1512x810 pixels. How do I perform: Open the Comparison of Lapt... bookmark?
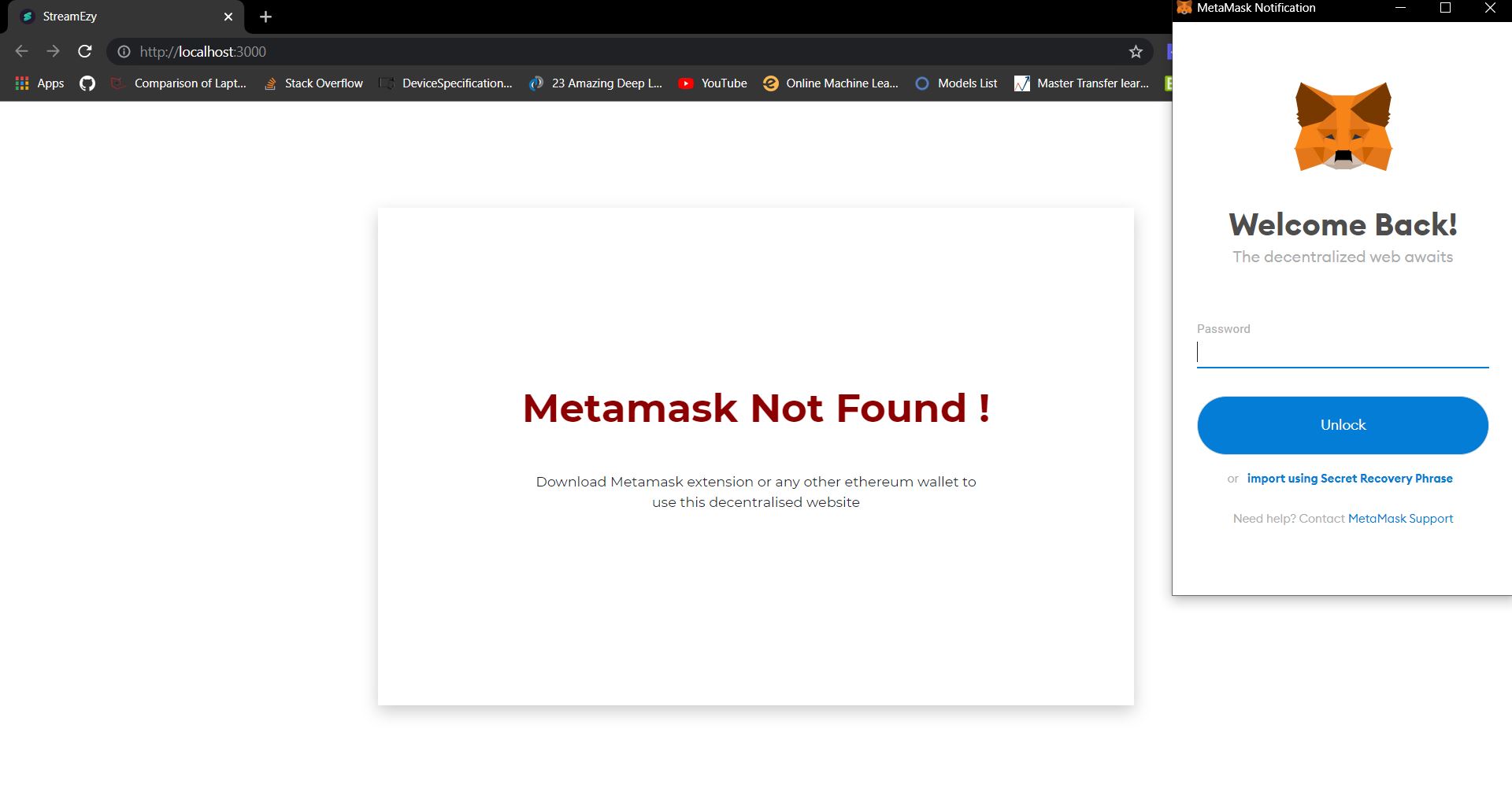point(179,83)
